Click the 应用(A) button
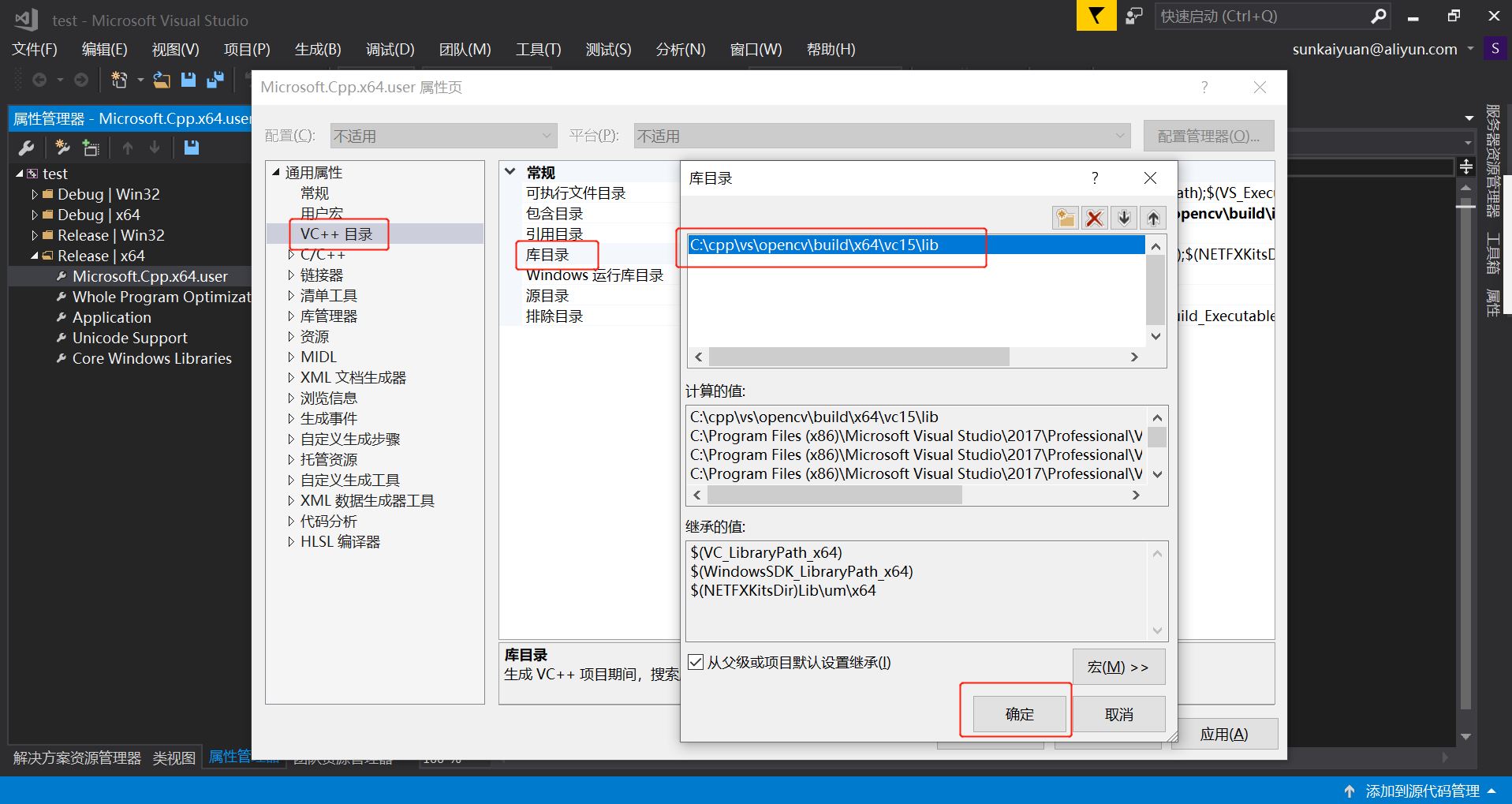The width and height of the screenshot is (1512, 804). [x=1223, y=735]
